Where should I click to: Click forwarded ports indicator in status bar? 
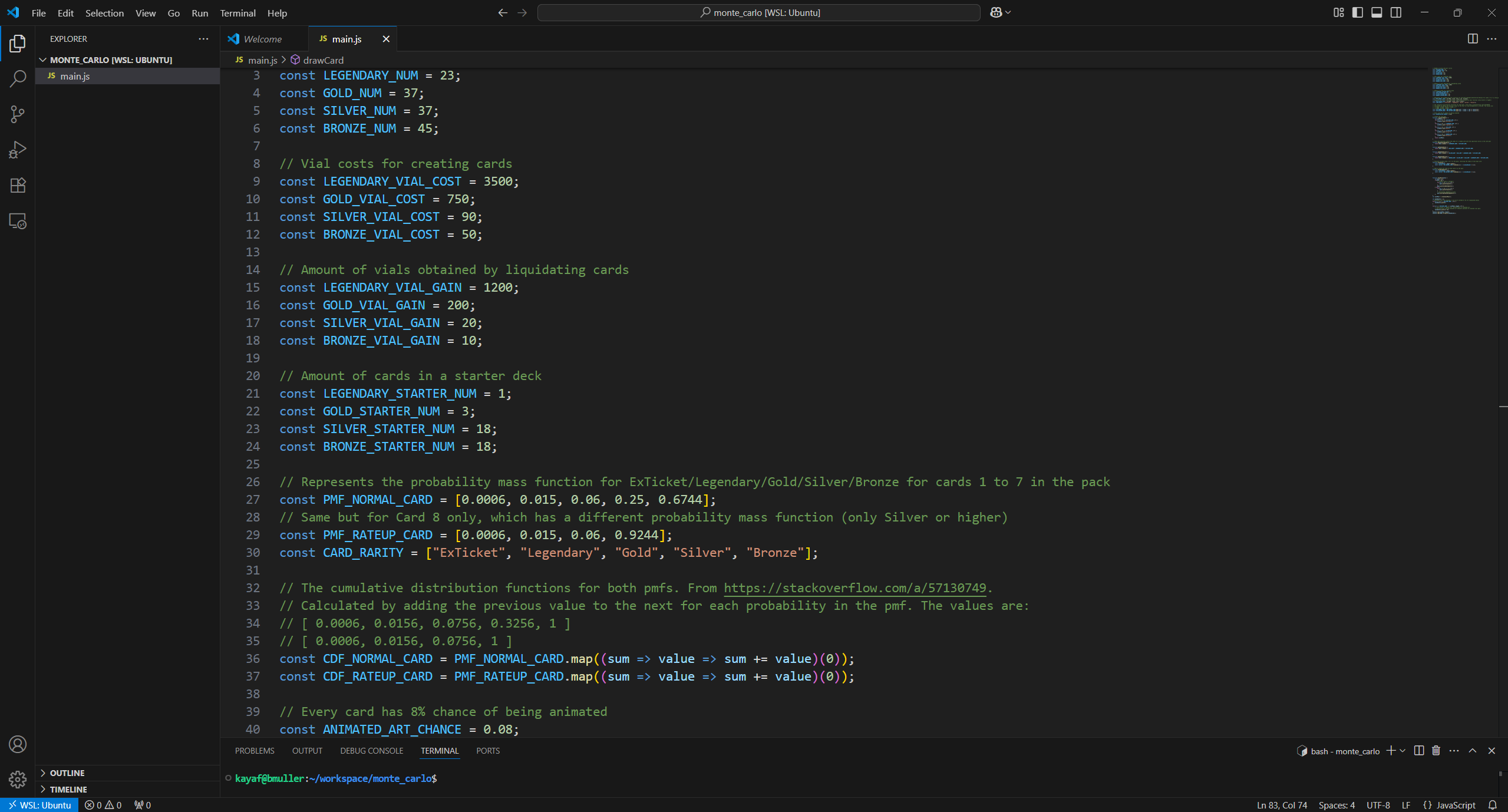(143, 805)
